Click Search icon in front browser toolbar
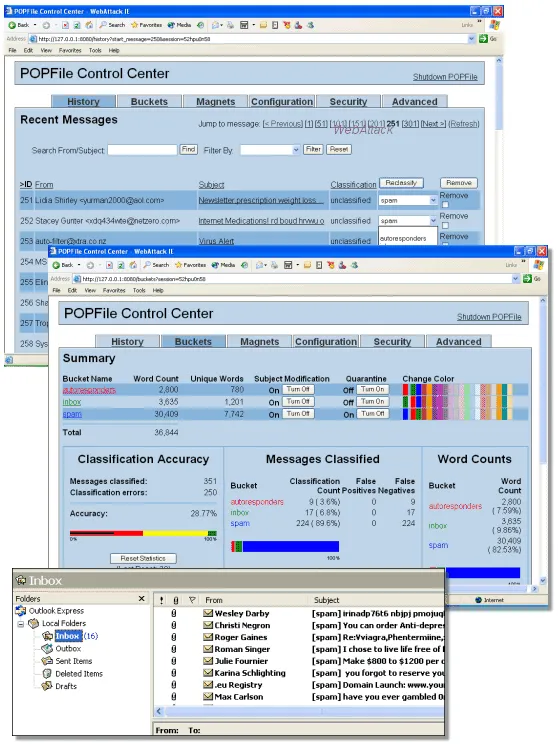The height and width of the screenshot is (744, 558). (x=148, y=265)
